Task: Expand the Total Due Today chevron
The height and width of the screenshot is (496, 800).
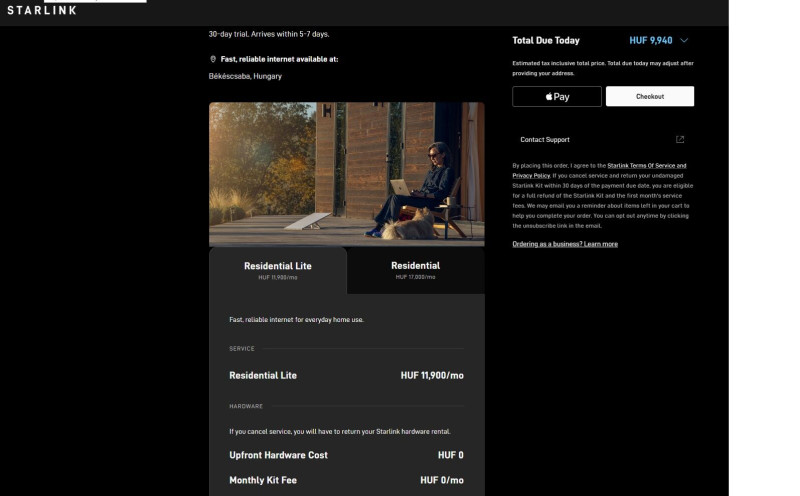Action: click(x=684, y=40)
